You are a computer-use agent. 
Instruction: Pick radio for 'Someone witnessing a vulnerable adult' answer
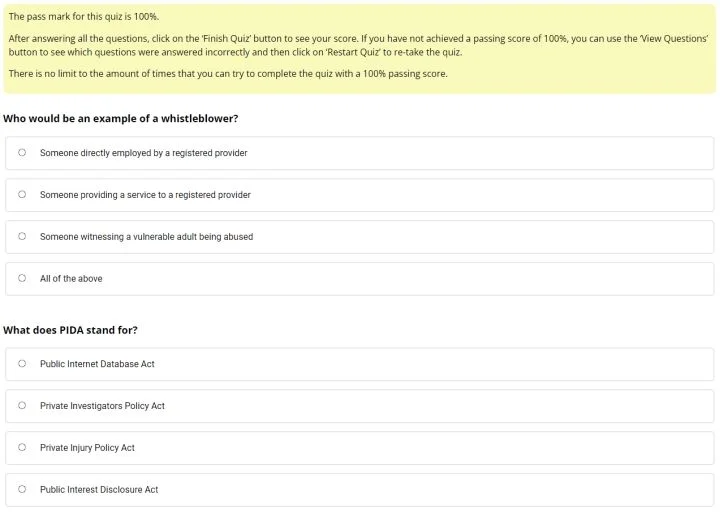coord(22,237)
